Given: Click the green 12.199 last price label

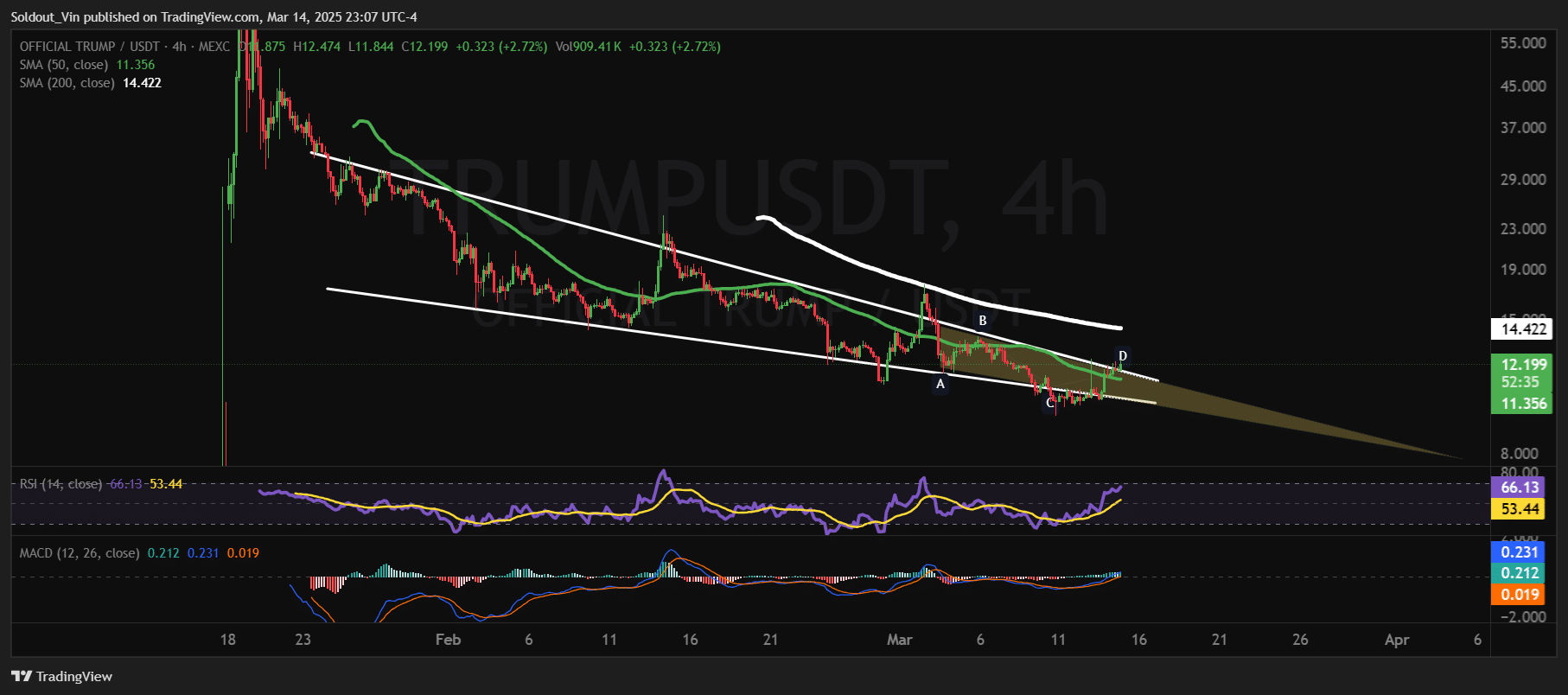Looking at the screenshot, I should (x=1522, y=365).
